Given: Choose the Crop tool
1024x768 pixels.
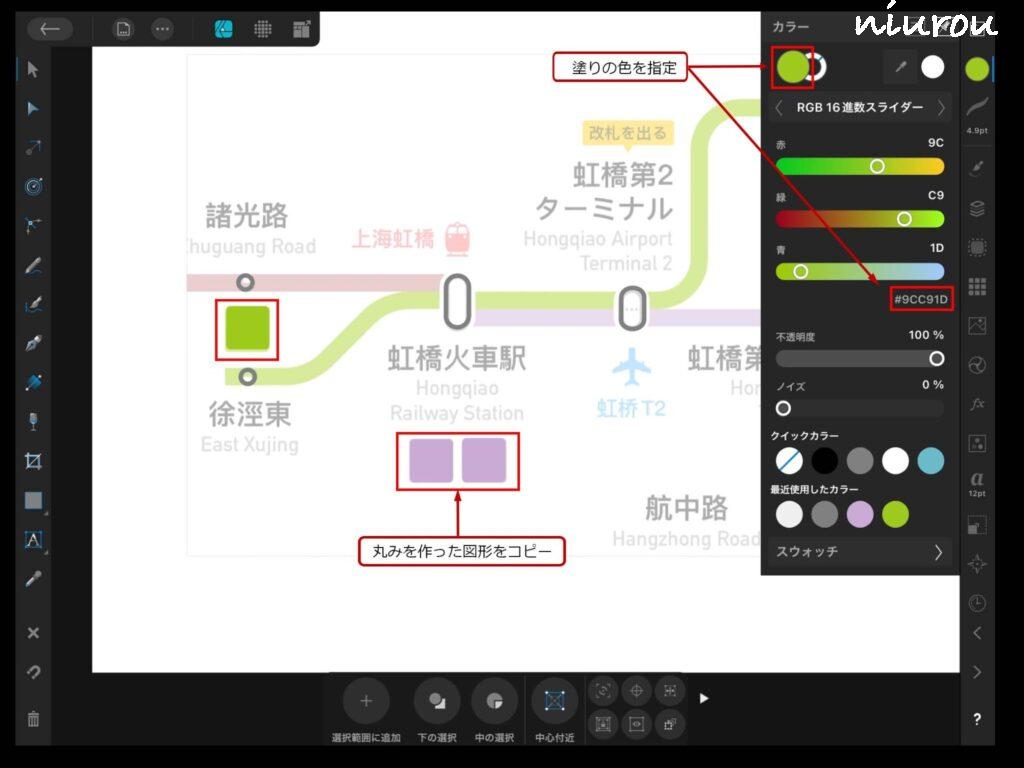Looking at the screenshot, I should pos(33,461).
